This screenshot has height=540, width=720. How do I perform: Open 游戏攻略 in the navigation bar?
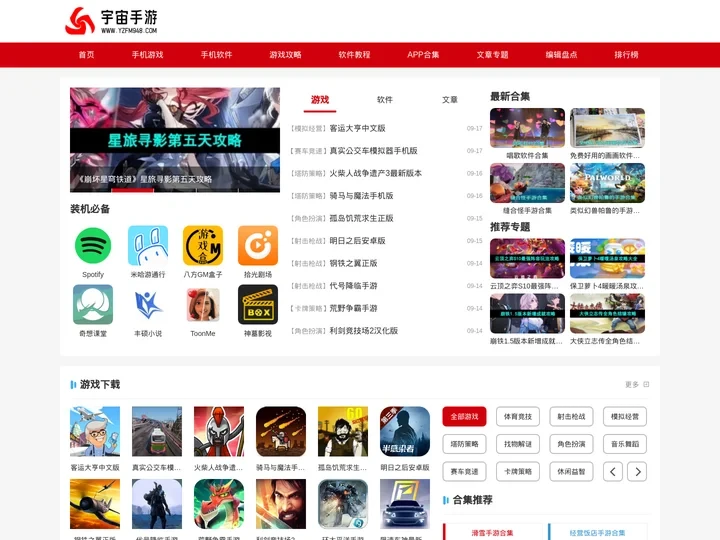285,55
